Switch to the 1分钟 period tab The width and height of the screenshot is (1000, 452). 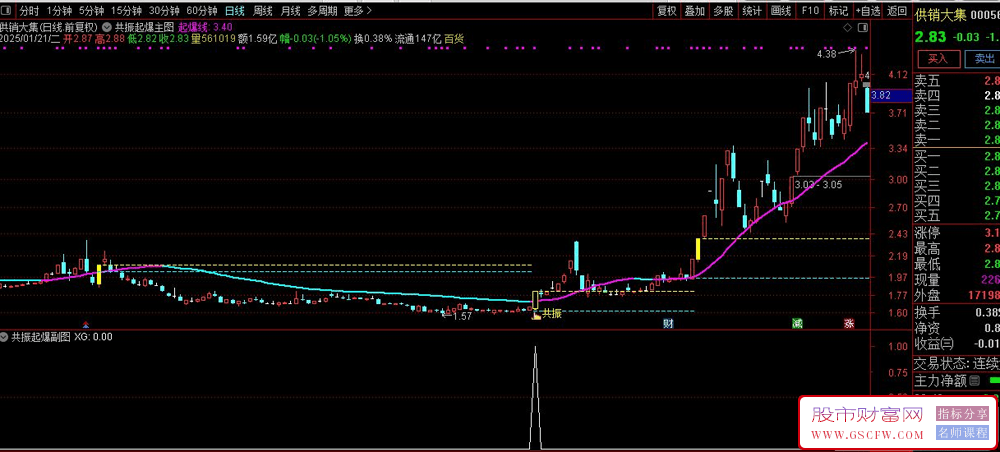pos(59,11)
